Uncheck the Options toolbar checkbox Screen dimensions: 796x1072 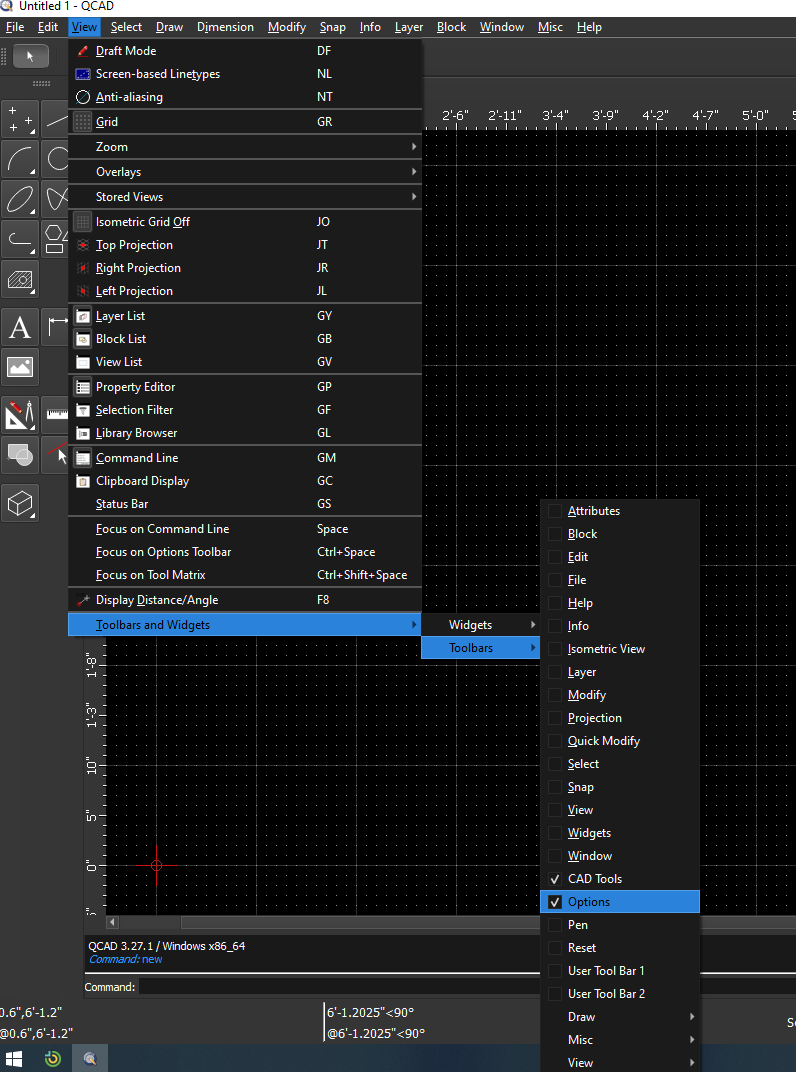tap(555, 902)
